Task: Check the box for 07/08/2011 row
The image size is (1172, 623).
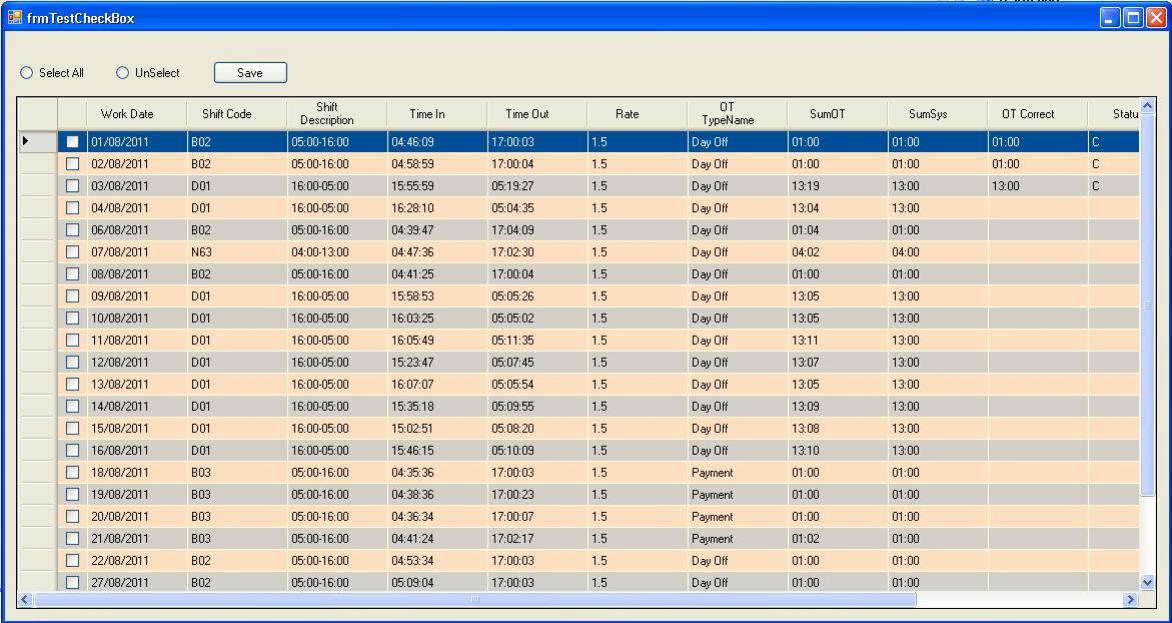Action: [x=72, y=252]
